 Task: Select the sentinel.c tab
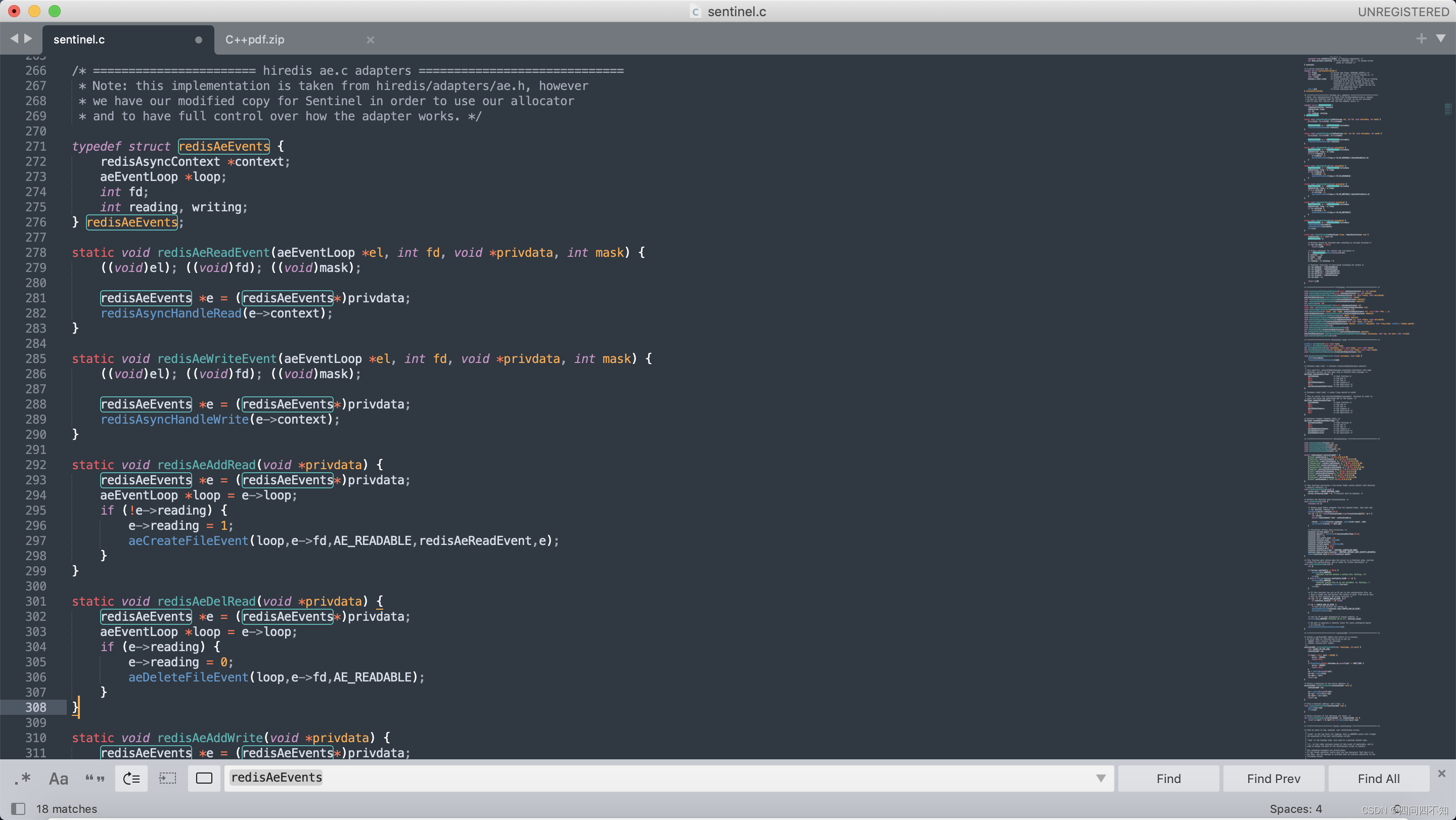79,39
